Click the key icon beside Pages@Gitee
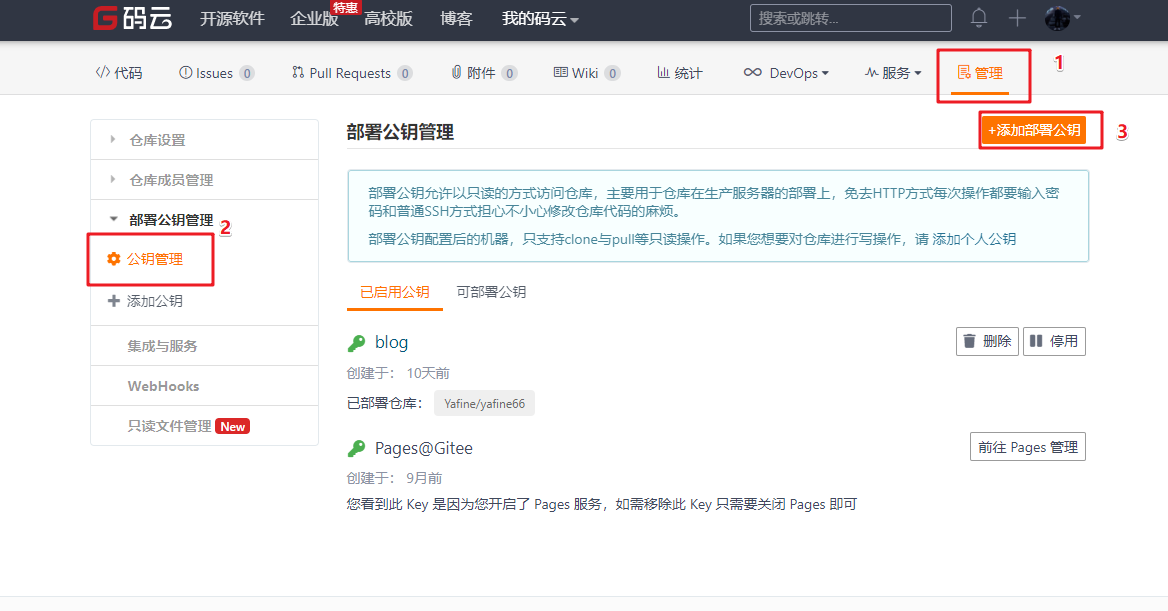Viewport: 1168px width, 611px height. (356, 449)
